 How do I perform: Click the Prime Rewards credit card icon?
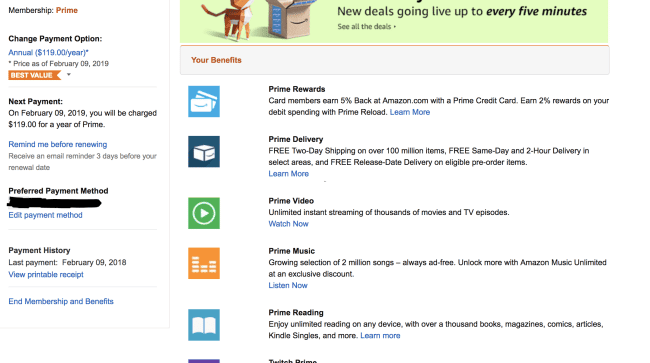pyautogui.click(x=204, y=102)
